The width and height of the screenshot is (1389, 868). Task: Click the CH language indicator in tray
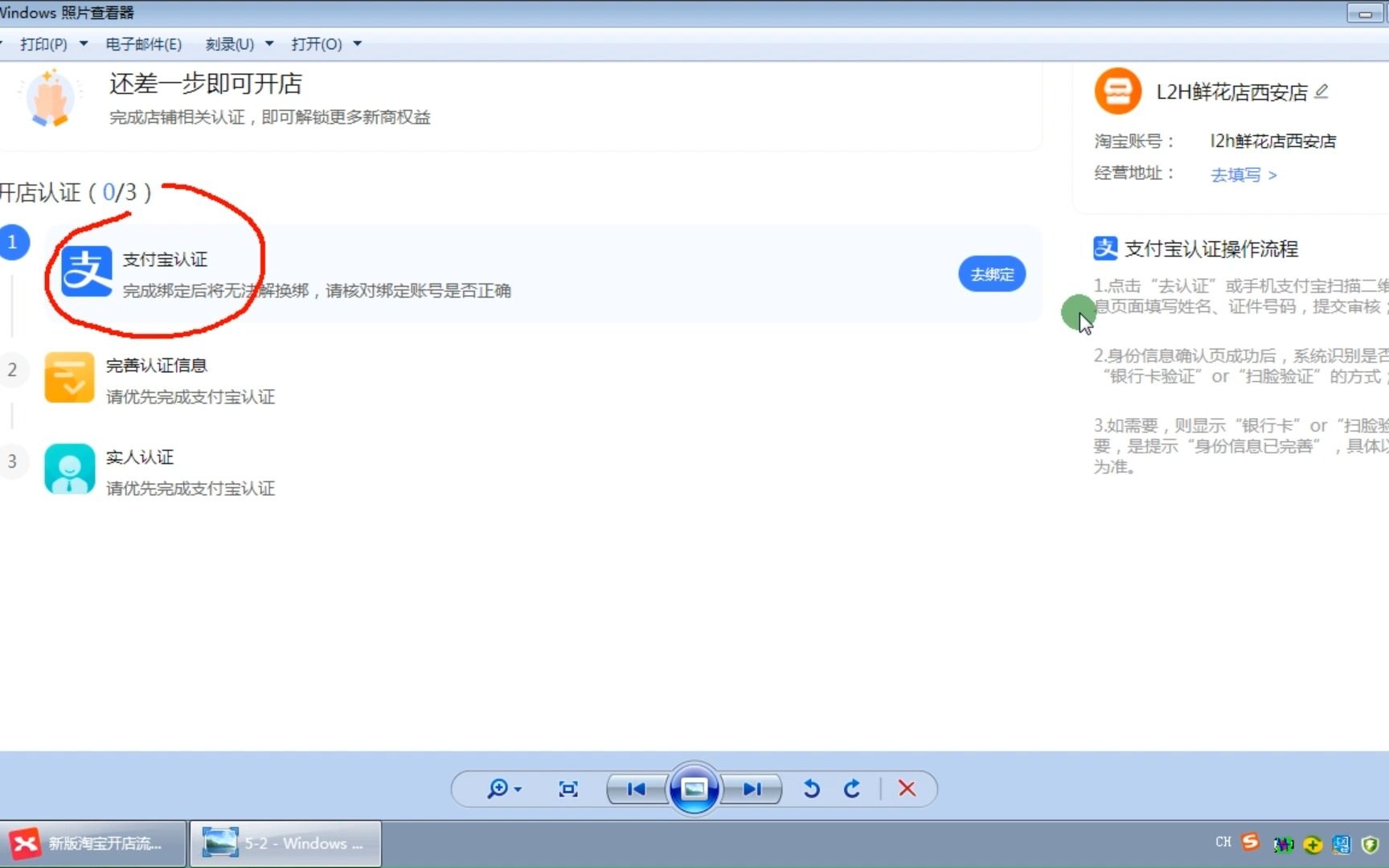click(x=1223, y=841)
